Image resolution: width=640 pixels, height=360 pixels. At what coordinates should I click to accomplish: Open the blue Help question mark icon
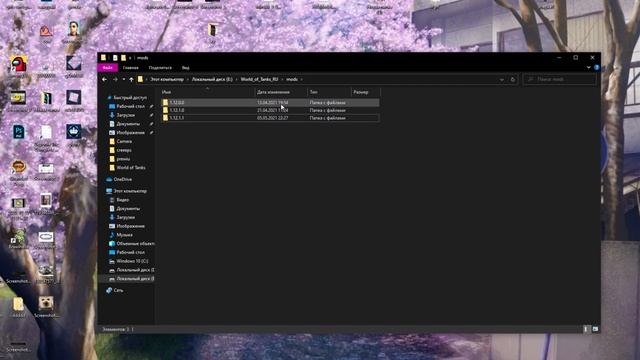tap(596, 67)
